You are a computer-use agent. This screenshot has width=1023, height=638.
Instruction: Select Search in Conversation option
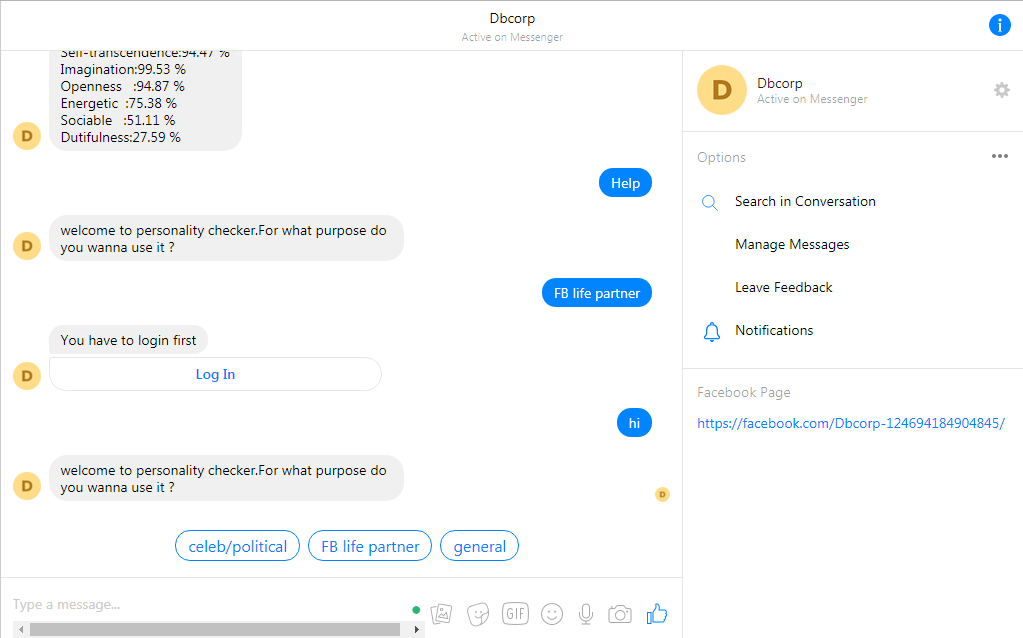tap(805, 202)
